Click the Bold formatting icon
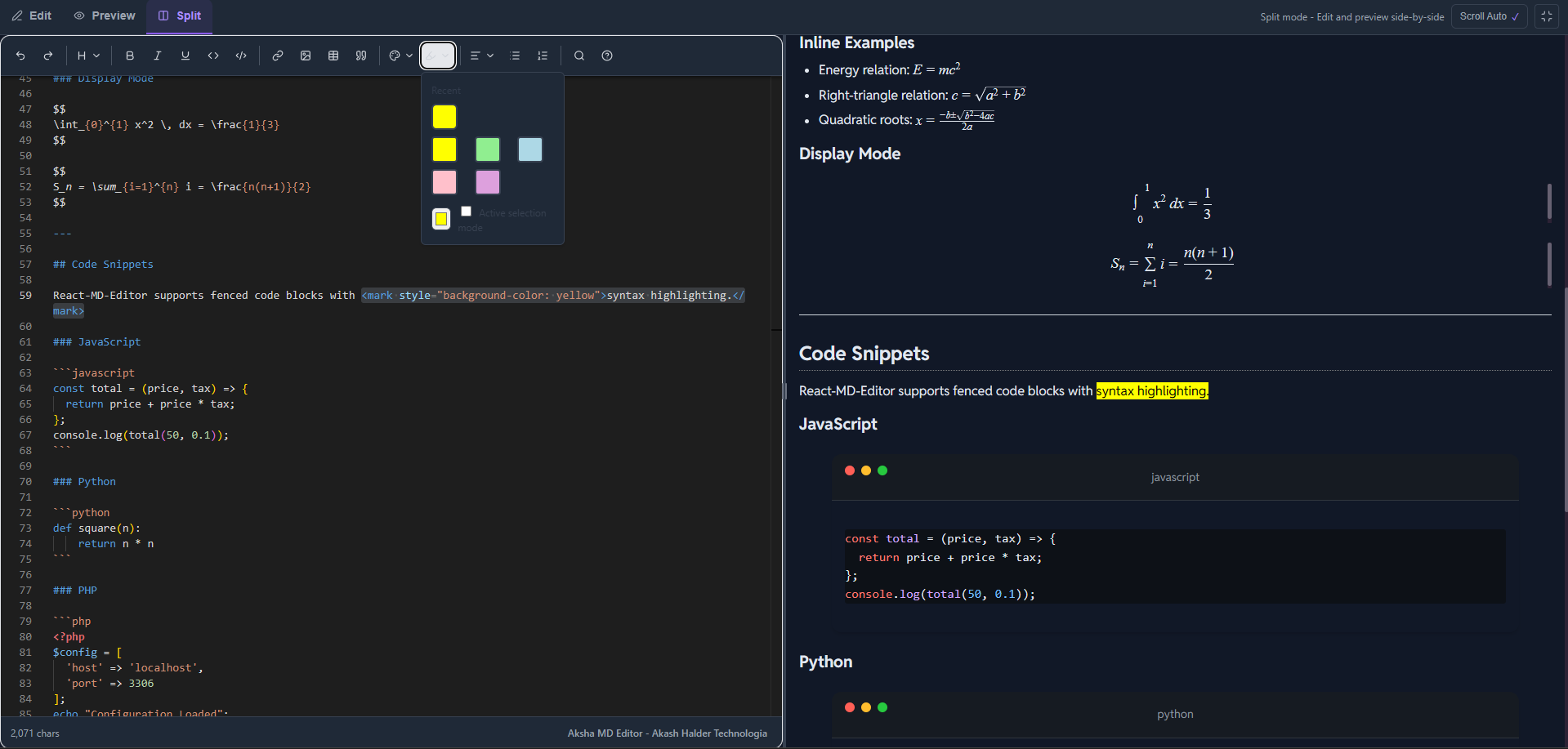The width and height of the screenshot is (1568, 749). pyautogui.click(x=130, y=56)
